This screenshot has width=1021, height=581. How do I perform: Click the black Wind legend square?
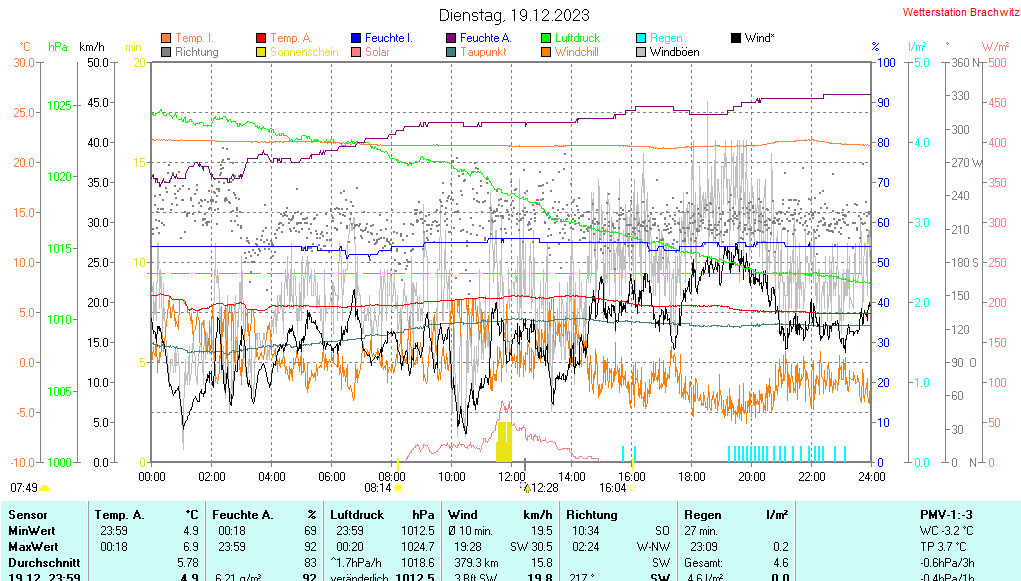point(736,38)
